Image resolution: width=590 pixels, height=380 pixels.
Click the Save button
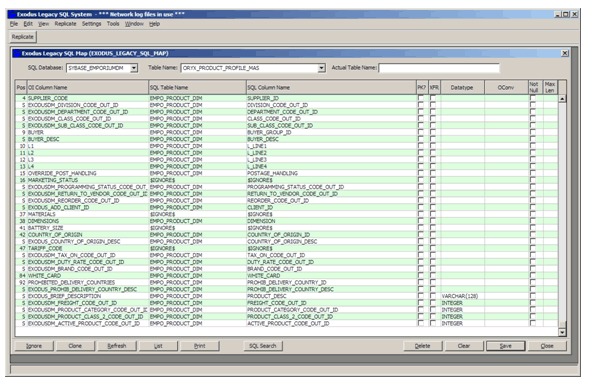click(505, 346)
